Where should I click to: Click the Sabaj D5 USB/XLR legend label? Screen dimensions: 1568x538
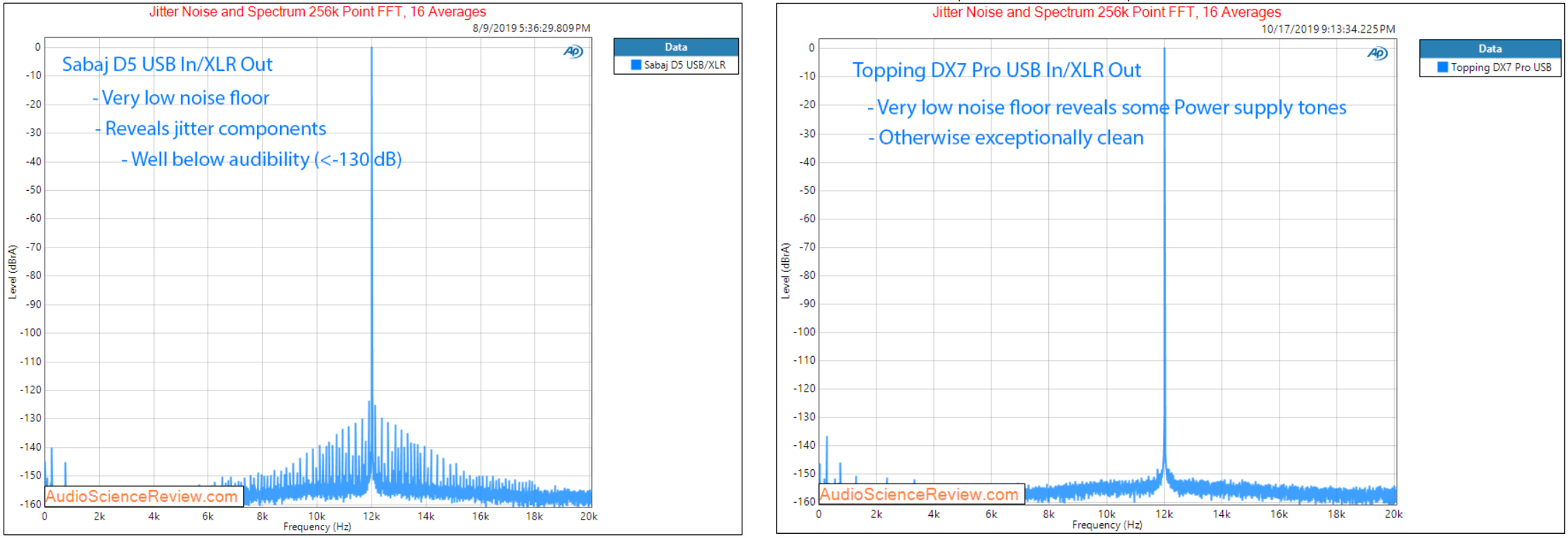click(685, 65)
